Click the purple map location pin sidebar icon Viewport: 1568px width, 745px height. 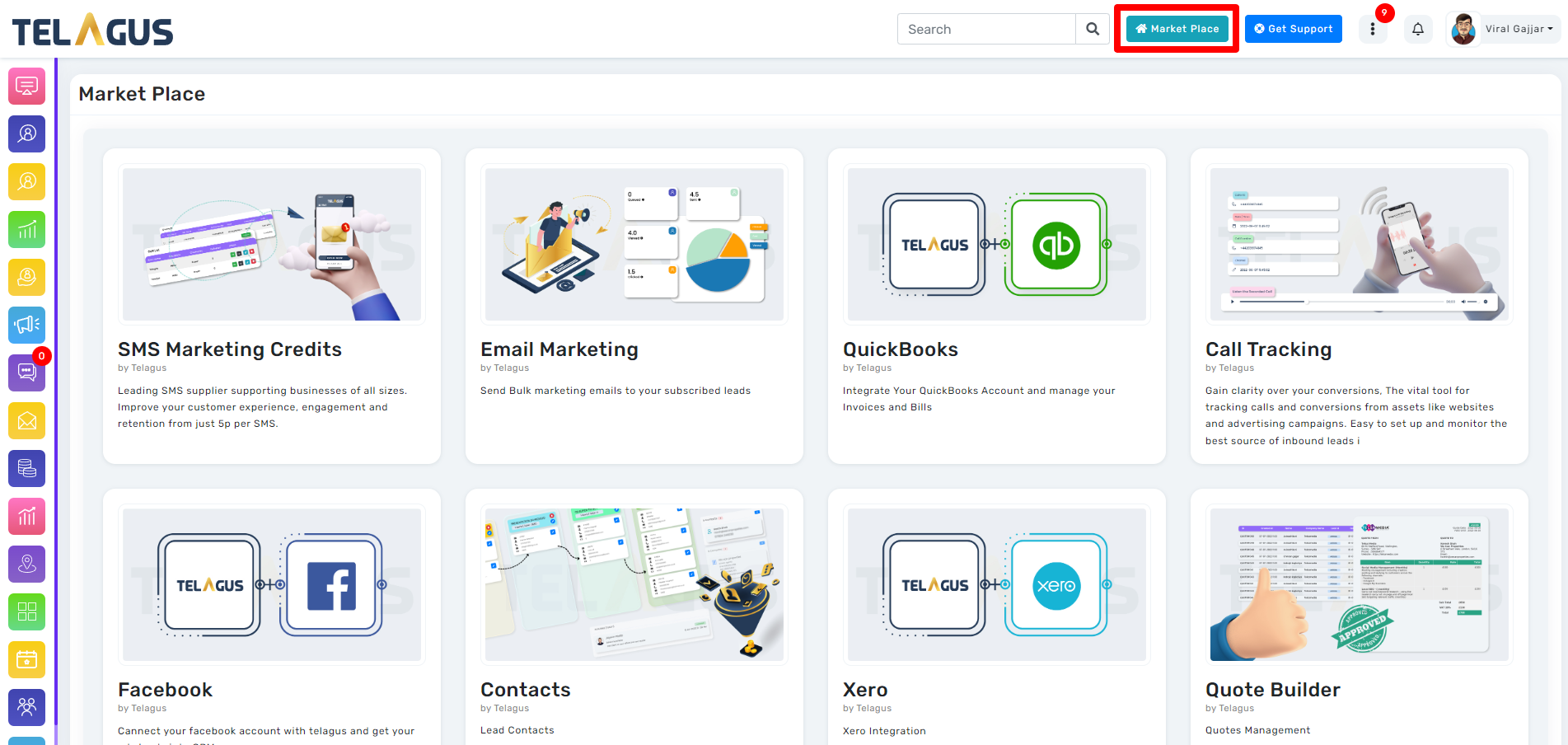[x=26, y=564]
